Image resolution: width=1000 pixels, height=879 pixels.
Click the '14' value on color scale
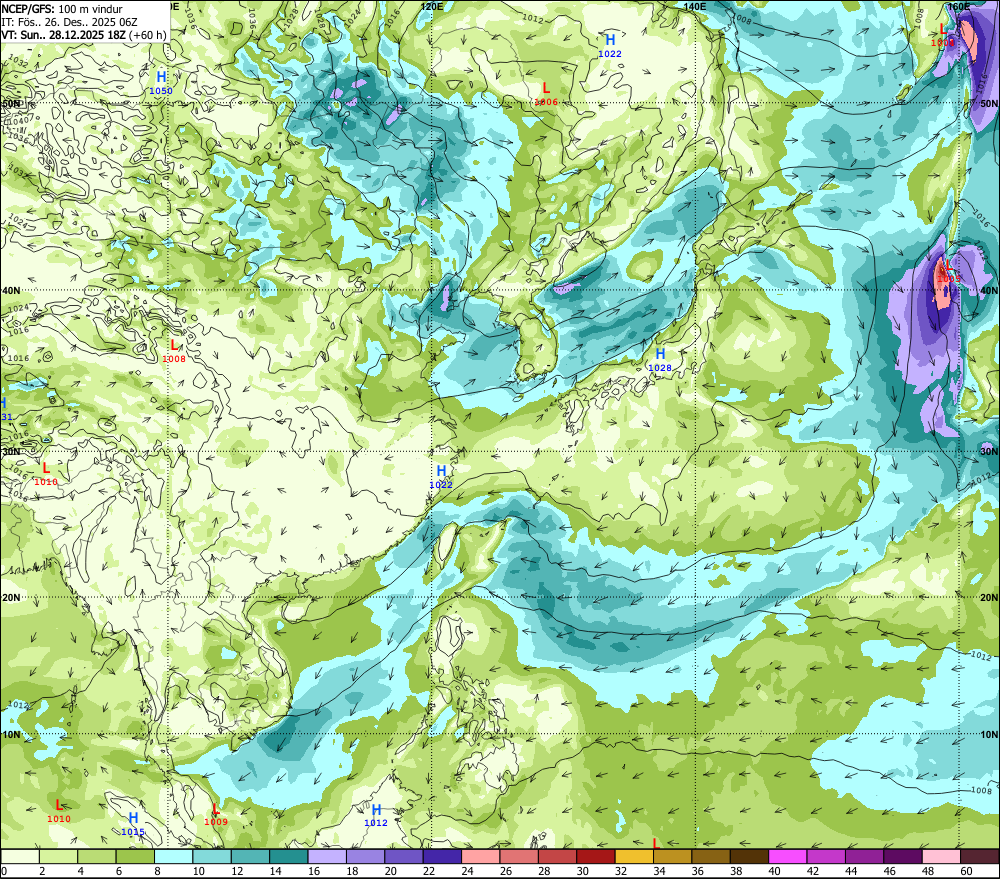pyautogui.click(x=276, y=871)
